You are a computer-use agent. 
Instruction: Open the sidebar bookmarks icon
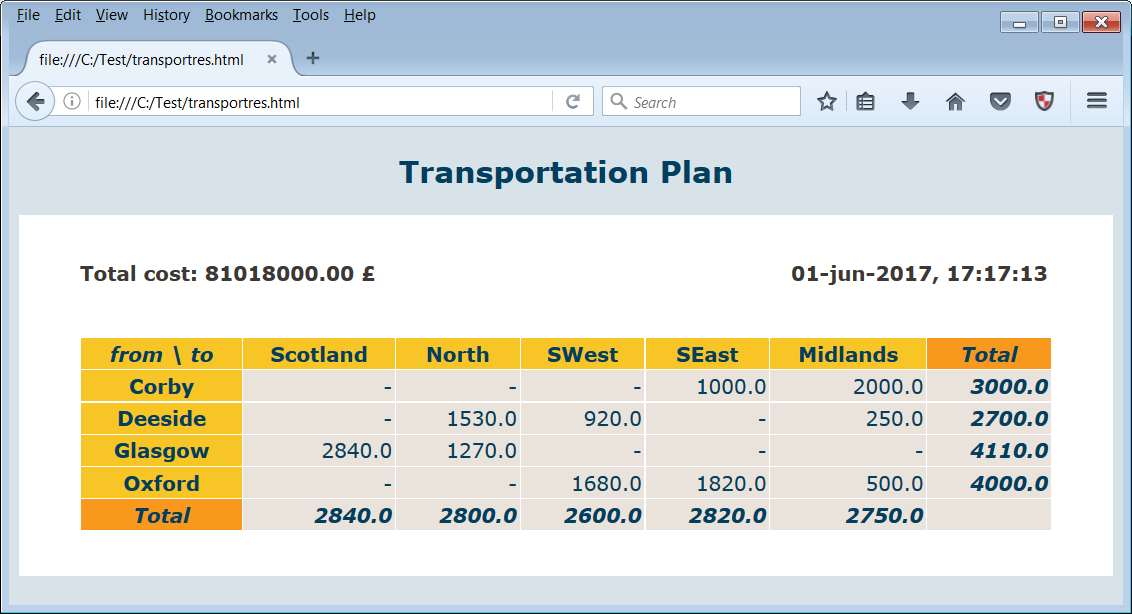[x=864, y=101]
